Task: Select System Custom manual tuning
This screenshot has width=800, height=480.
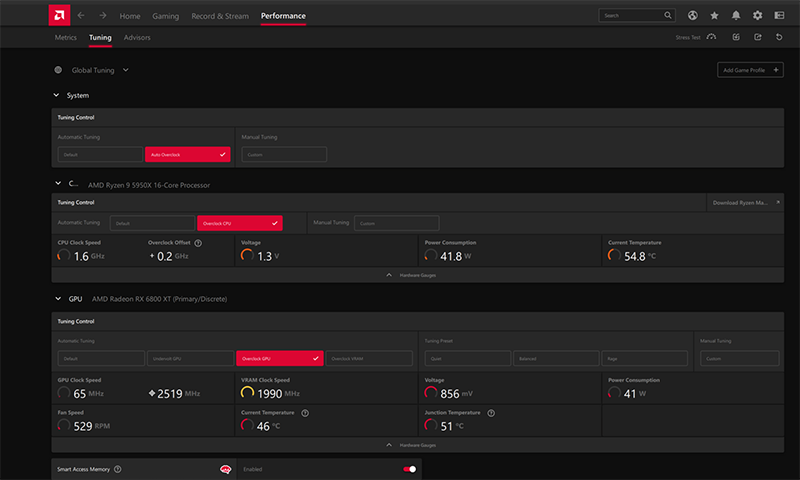Action: pyautogui.click(x=284, y=155)
